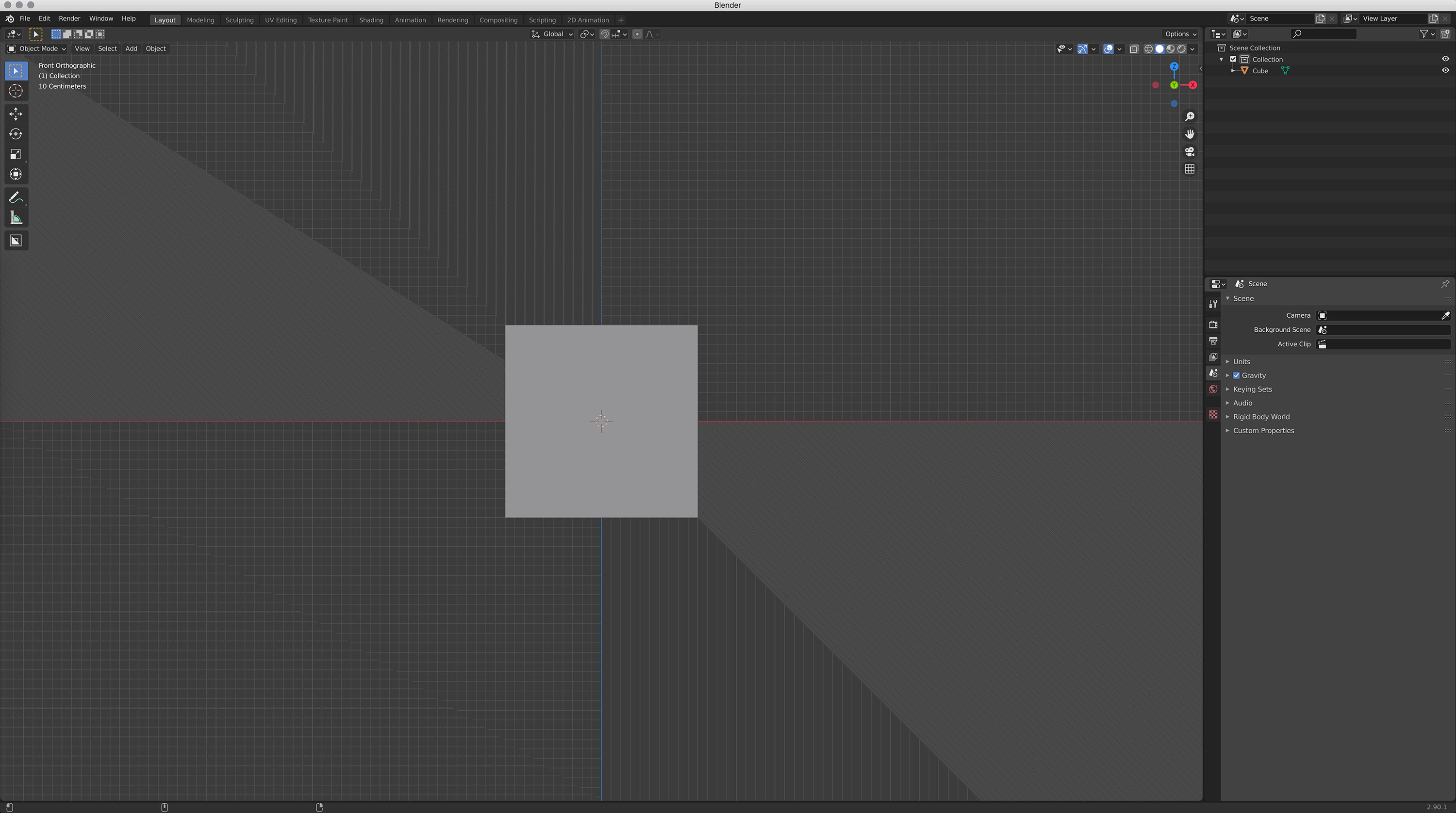Screen dimensions: 1456x813
Task: Click the viewport zoom magnifier icon
Action: coord(1189,116)
